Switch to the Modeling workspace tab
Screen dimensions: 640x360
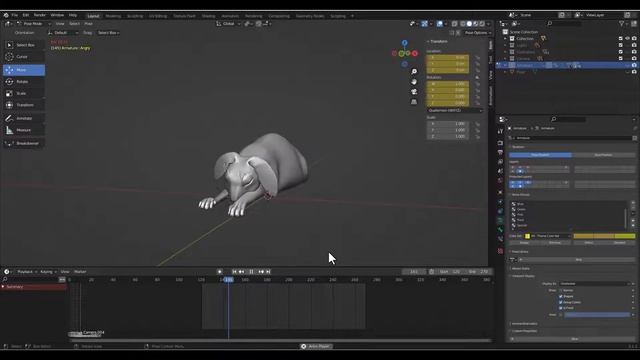point(113,16)
